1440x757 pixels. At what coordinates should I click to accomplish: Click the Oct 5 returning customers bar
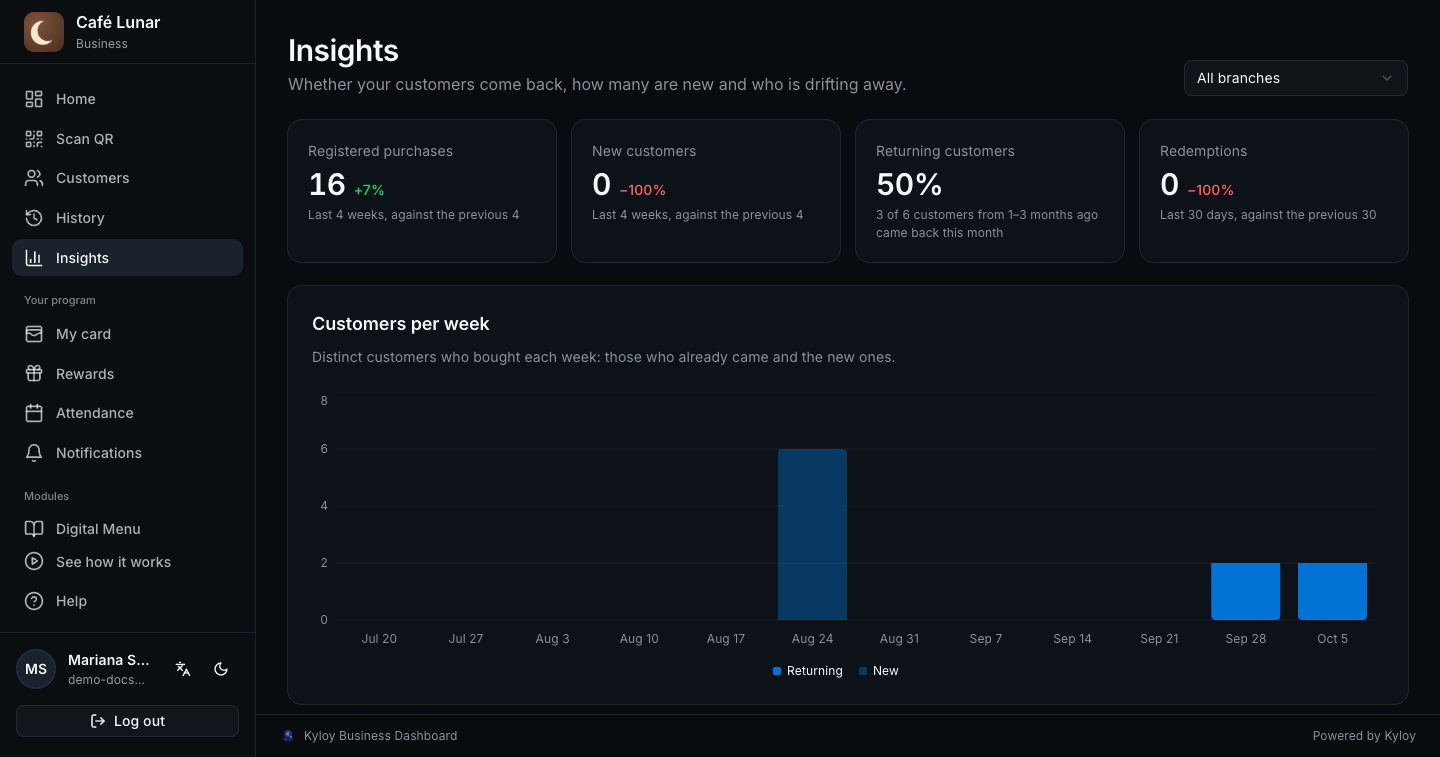click(1332, 591)
